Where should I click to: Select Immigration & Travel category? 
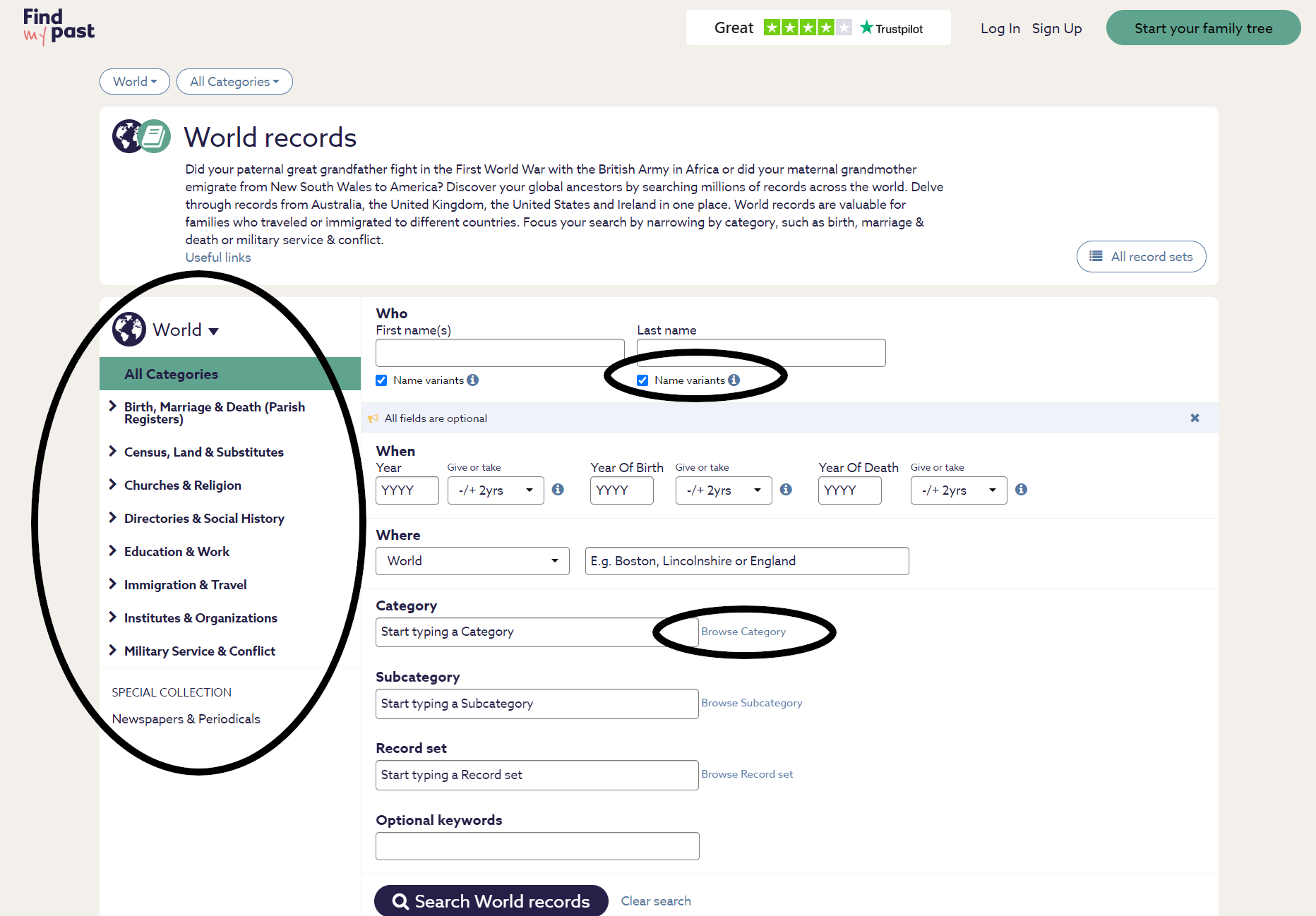tap(186, 585)
